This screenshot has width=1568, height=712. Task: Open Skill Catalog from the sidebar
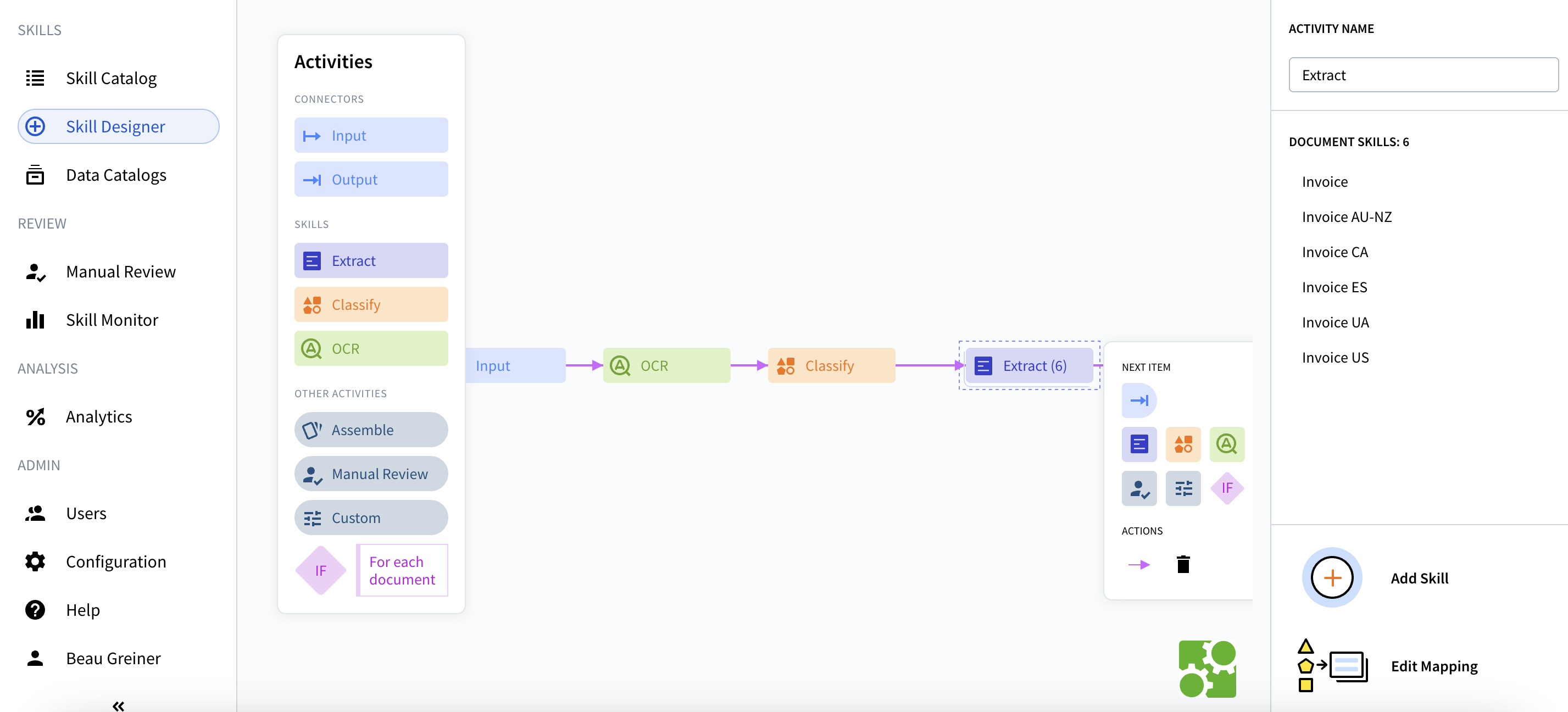point(111,78)
